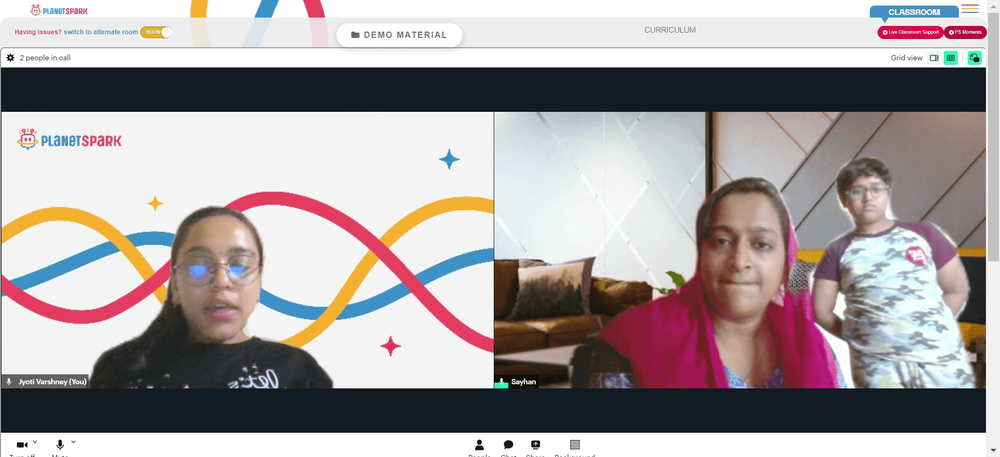Image resolution: width=1000 pixels, height=457 pixels.
Task: Click mic indicator beside Jyoti Varshney name
Action: tap(9, 381)
